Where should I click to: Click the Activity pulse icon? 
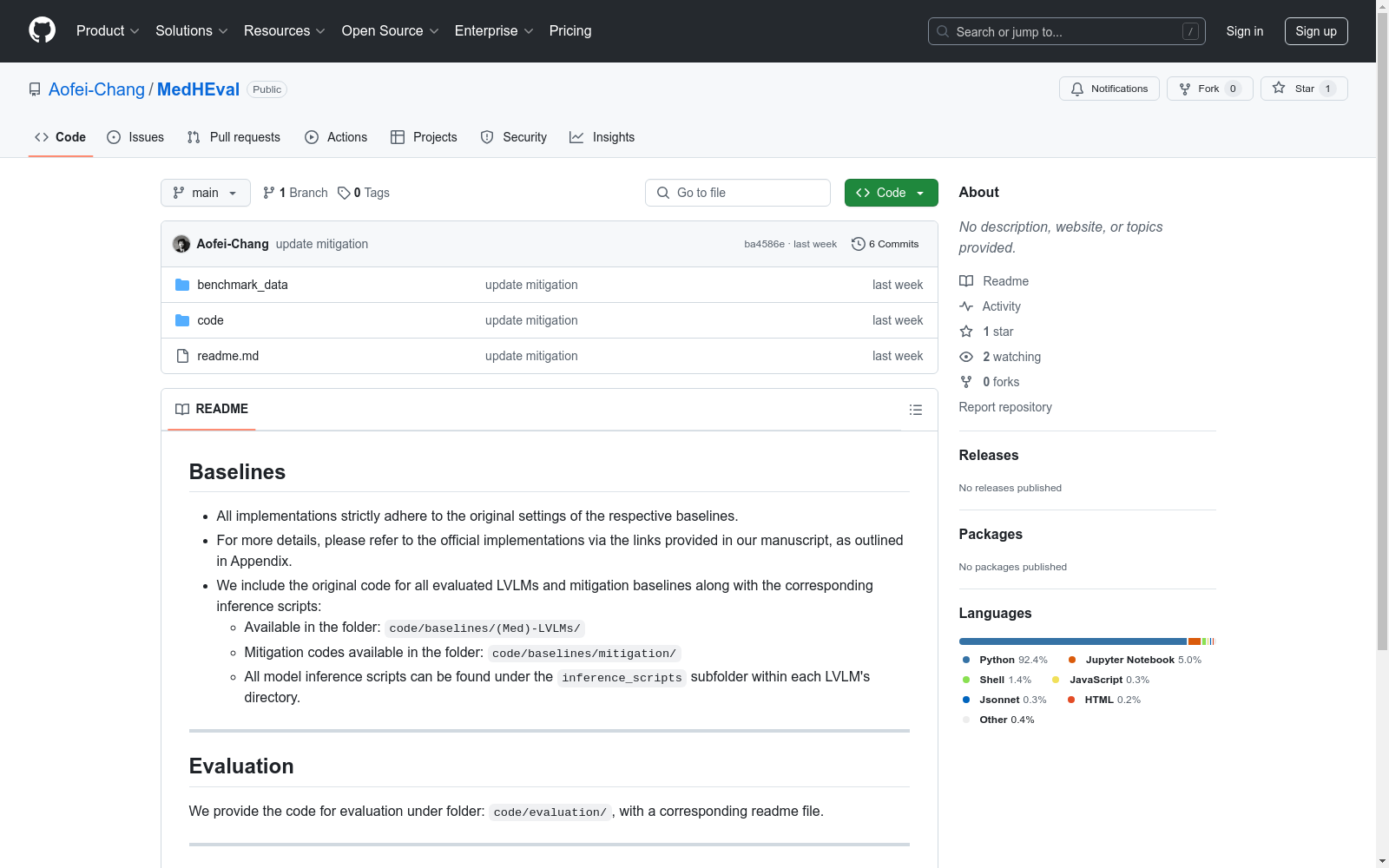coord(966,306)
